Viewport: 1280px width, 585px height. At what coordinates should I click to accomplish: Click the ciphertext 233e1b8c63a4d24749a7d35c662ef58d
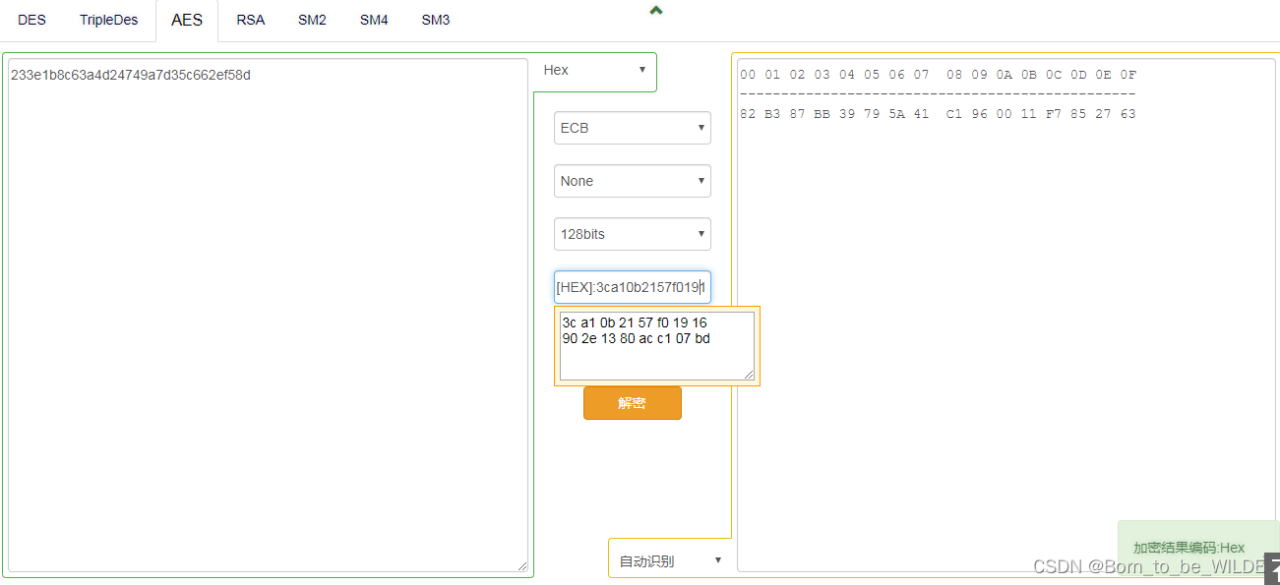(x=131, y=75)
